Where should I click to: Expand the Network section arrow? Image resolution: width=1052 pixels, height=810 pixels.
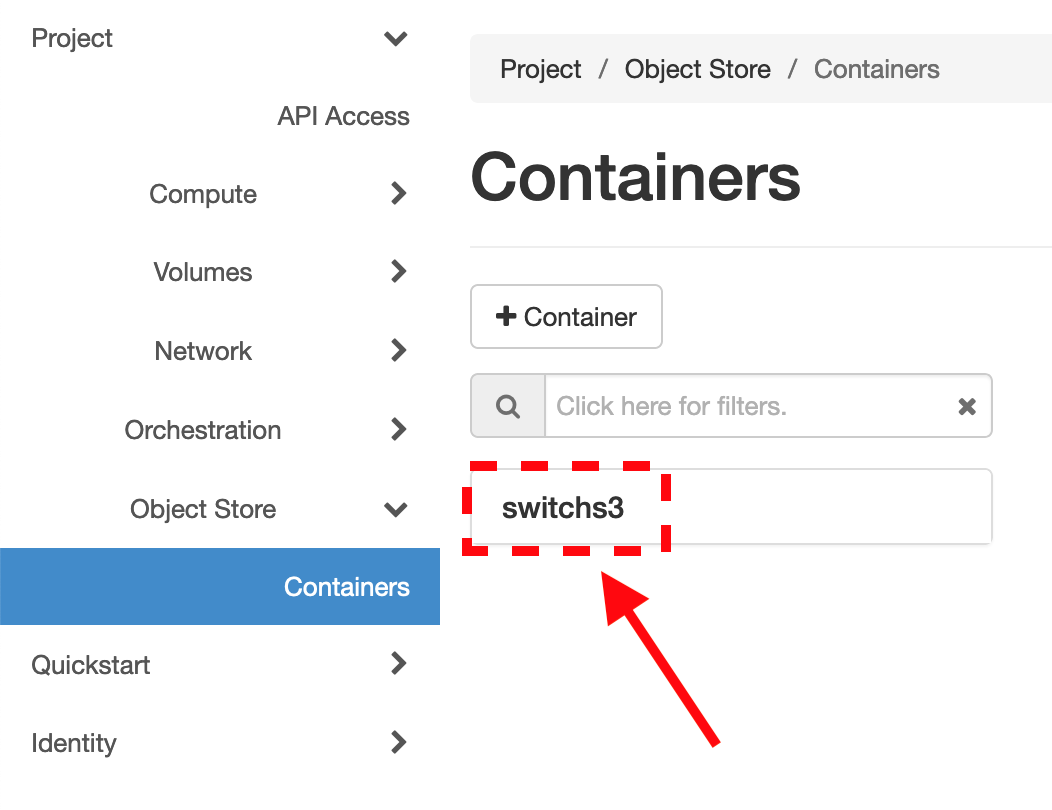click(x=399, y=350)
